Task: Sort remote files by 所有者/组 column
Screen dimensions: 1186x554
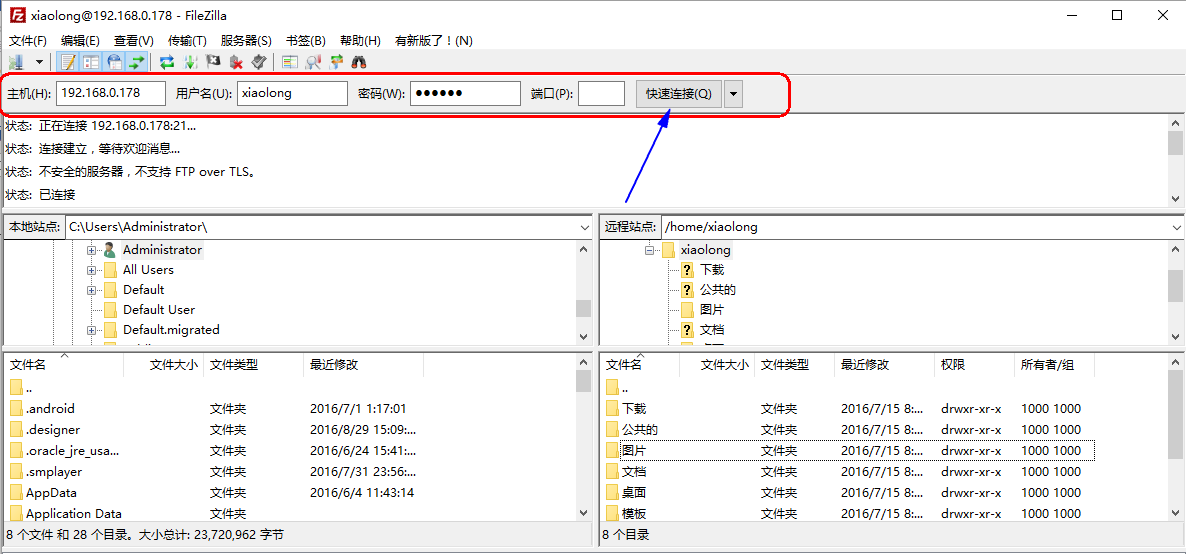Action: tap(1054, 365)
